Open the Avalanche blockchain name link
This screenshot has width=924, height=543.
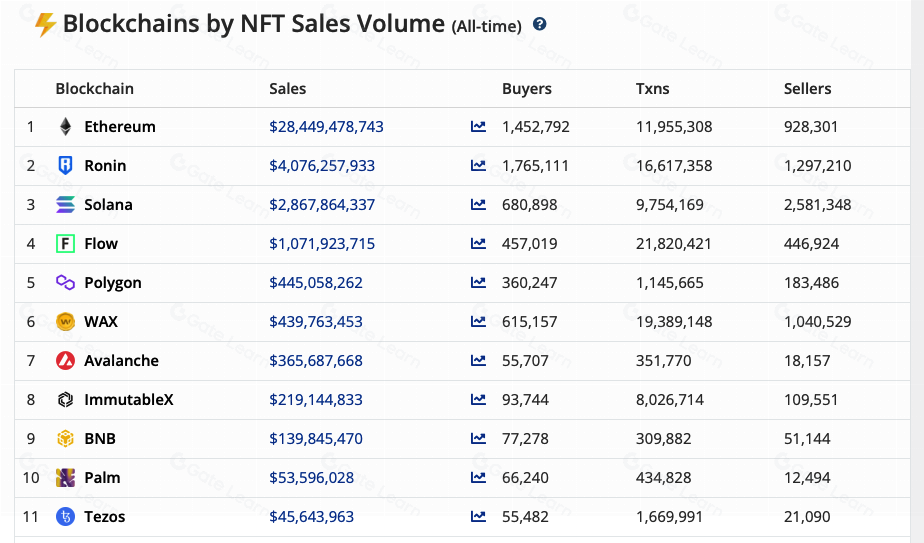(x=121, y=360)
